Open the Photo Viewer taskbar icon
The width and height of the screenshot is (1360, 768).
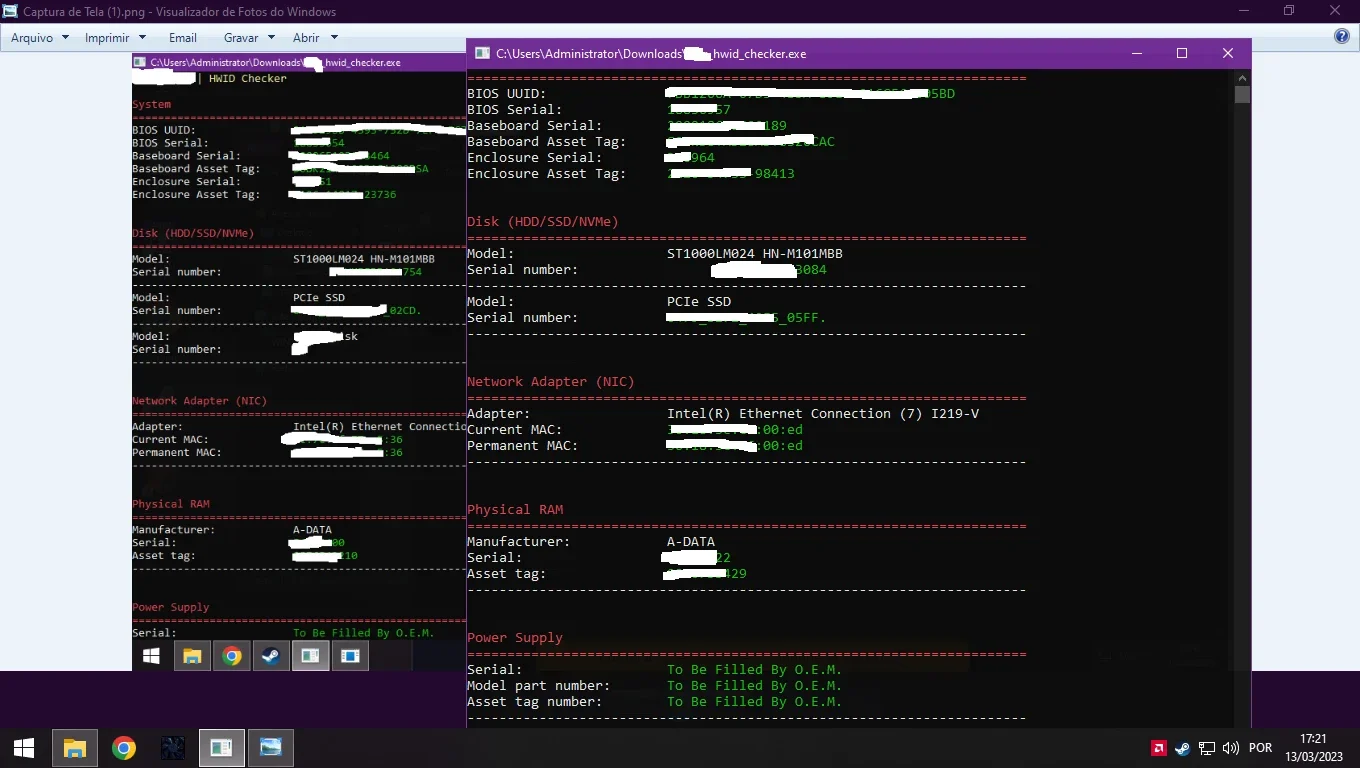coord(271,747)
